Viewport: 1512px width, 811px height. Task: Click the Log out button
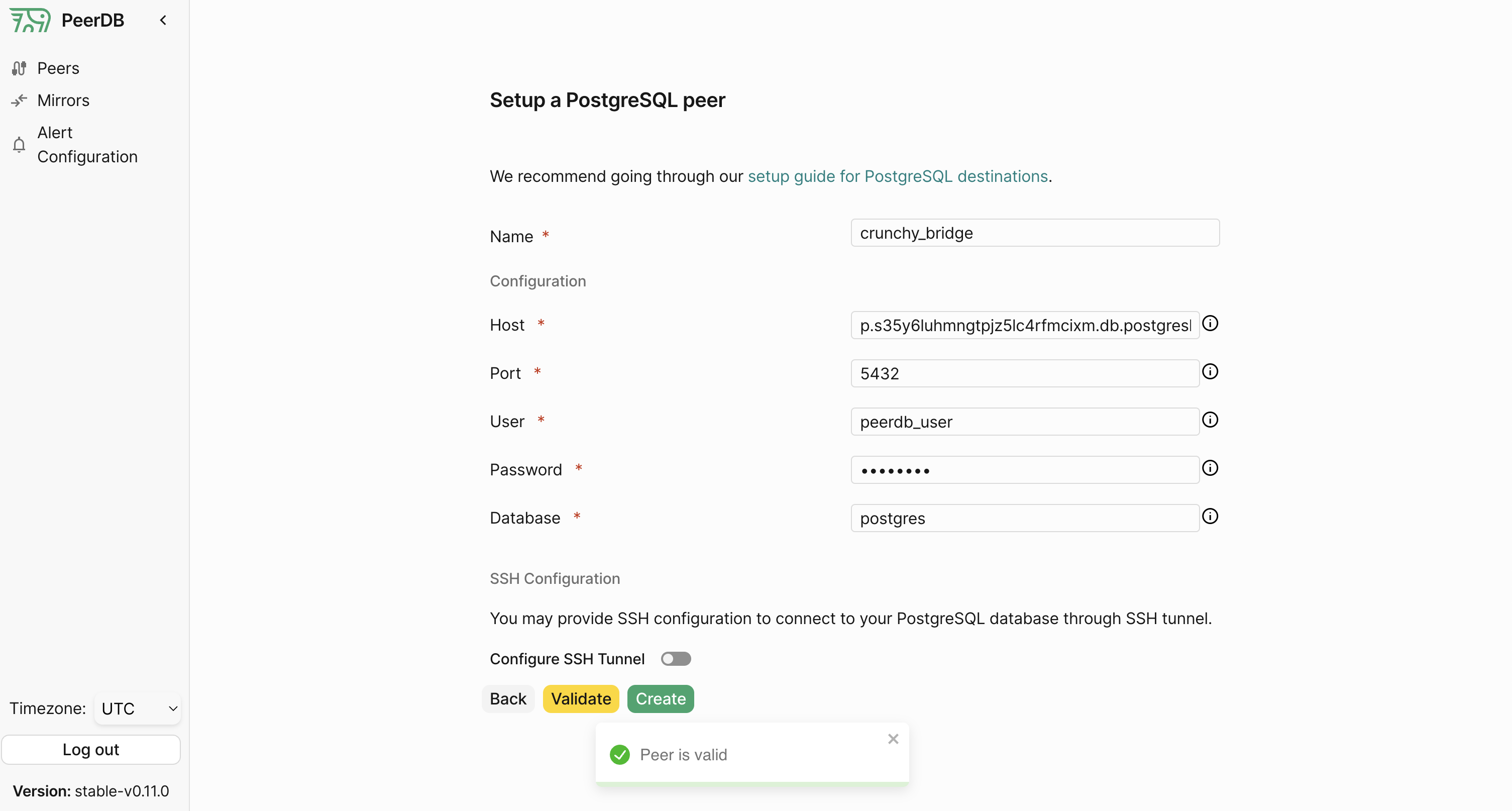[x=91, y=749]
